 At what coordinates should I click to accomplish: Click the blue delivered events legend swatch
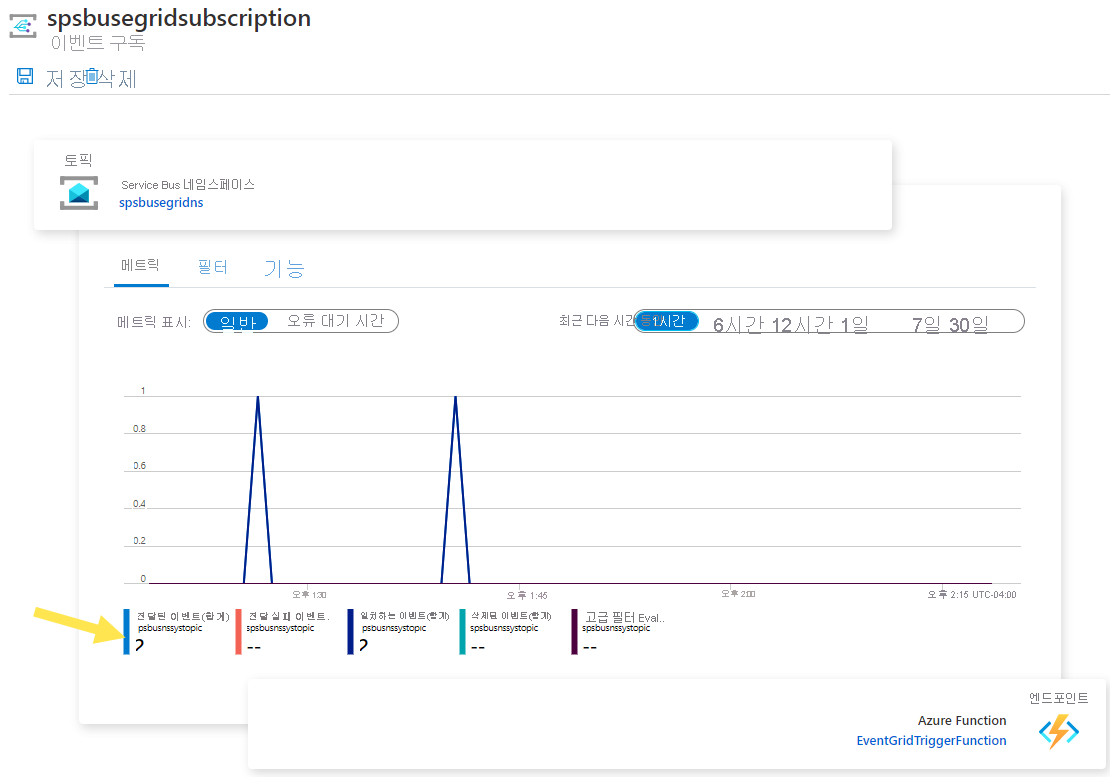tap(127, 631)
